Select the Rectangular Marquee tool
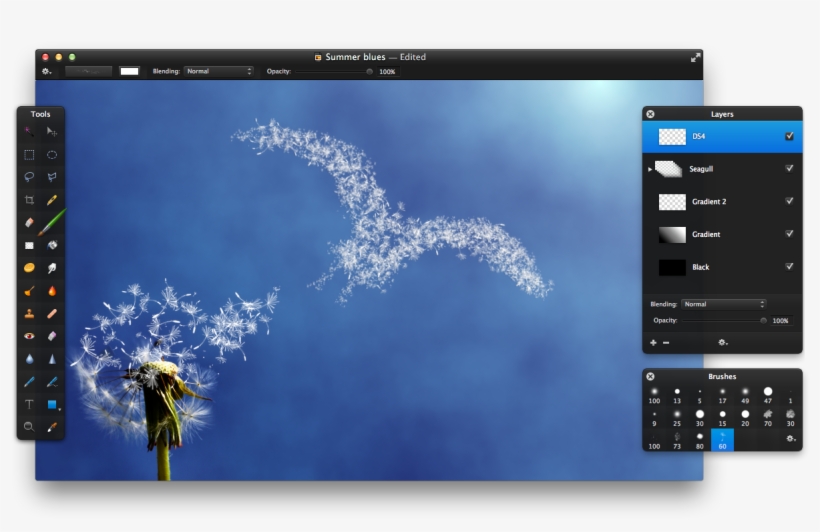 (29, 154)
